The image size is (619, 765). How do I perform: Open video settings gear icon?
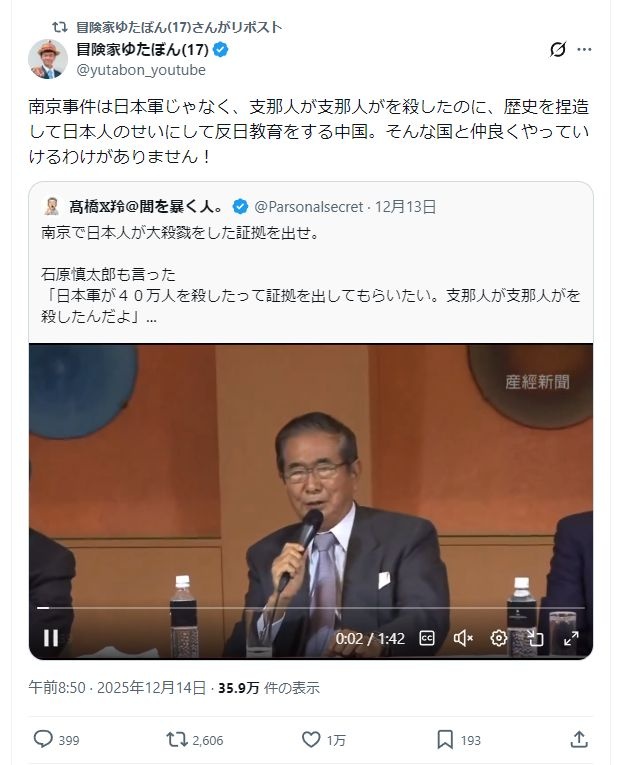pos(498,638)
